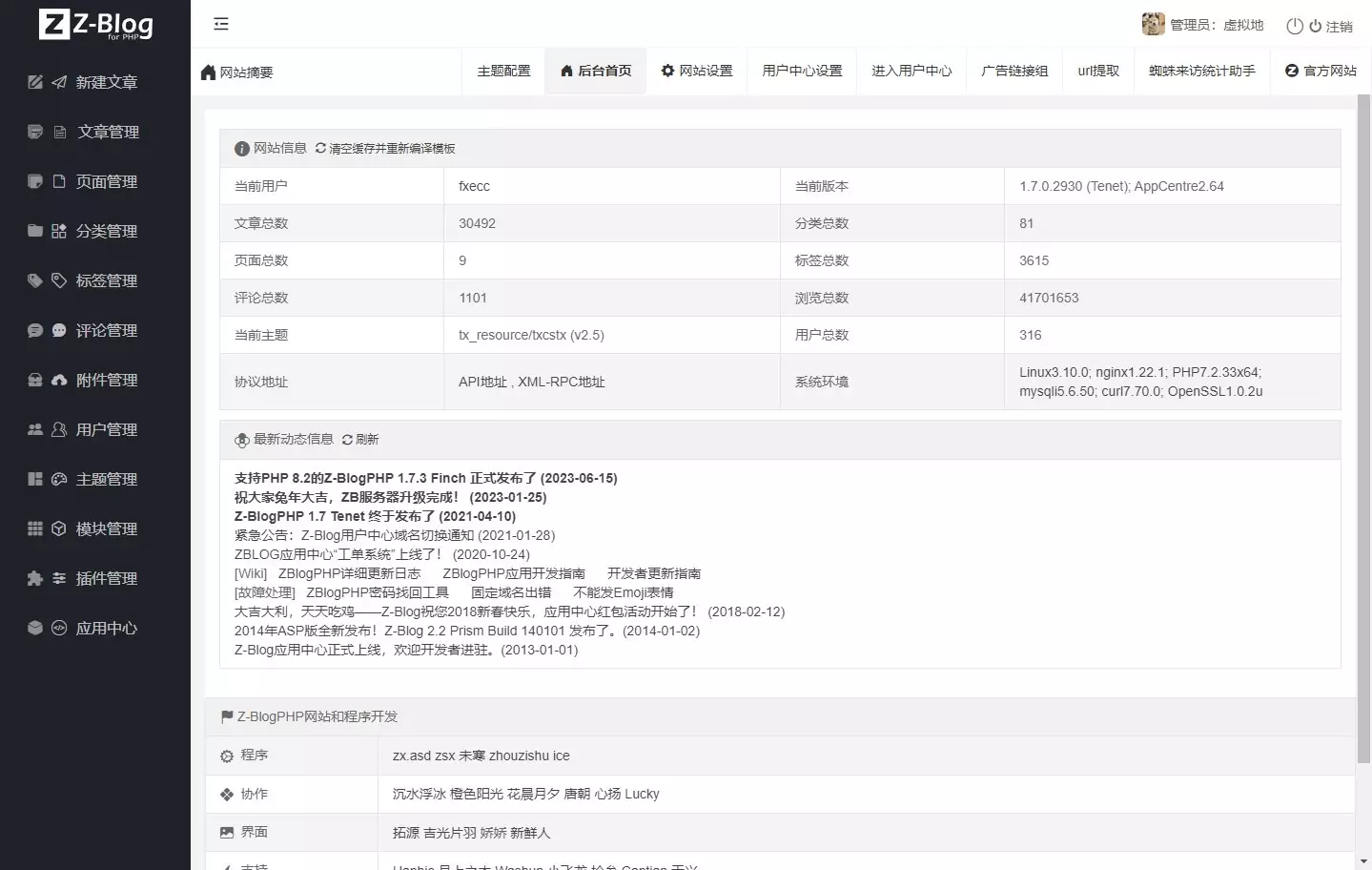Click 清空缓存并重新编译模板 link
Viewport: 1372px width, 870px height.
pos(385,149)
